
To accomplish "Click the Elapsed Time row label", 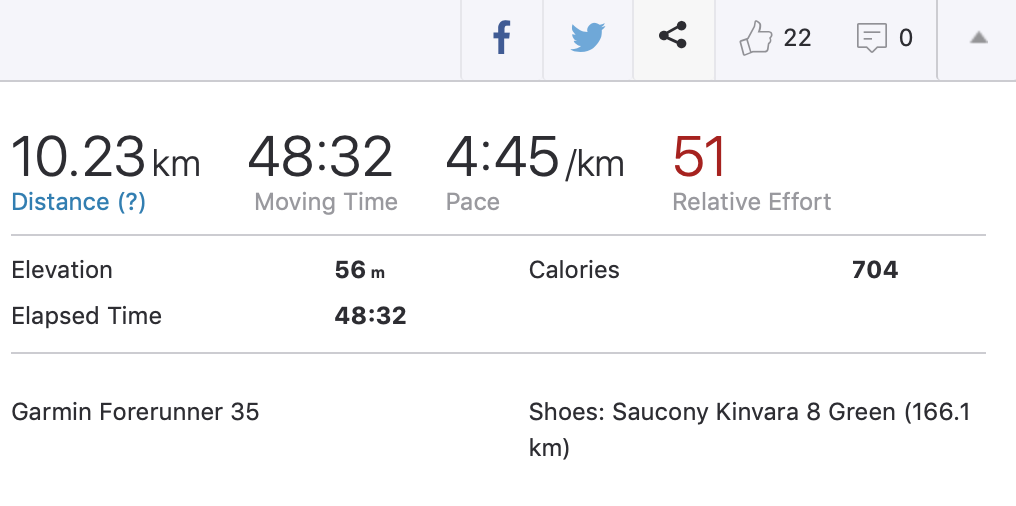I will (86, 316).
